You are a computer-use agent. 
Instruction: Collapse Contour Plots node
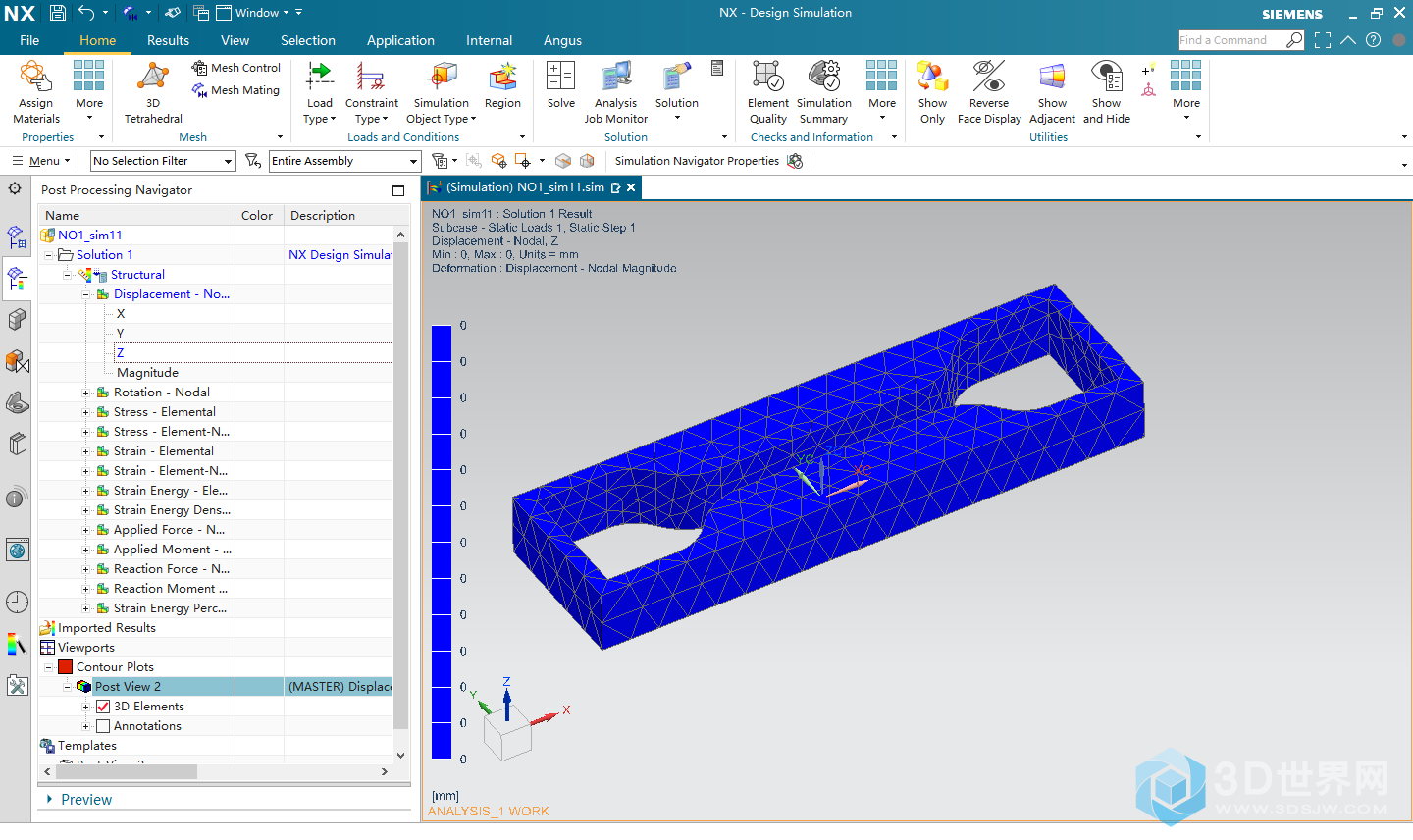tap(48, 667)
